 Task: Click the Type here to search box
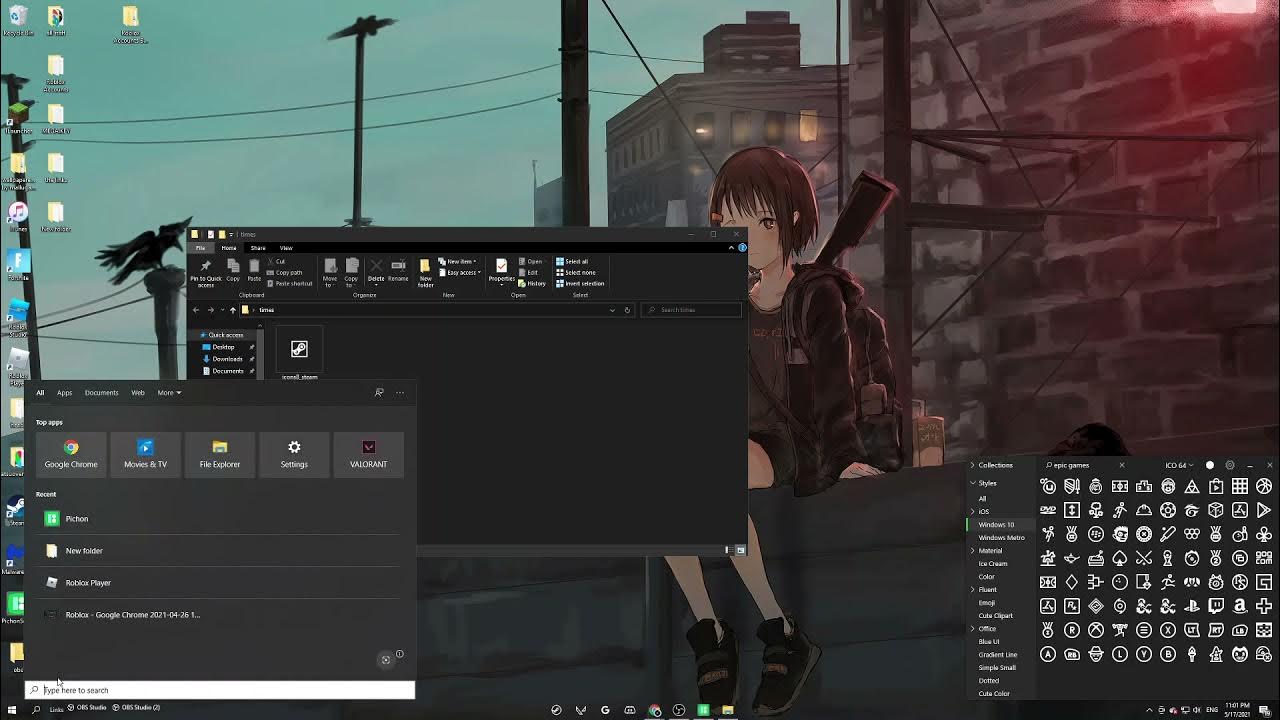pyautogui.click(x=220, y=690)
